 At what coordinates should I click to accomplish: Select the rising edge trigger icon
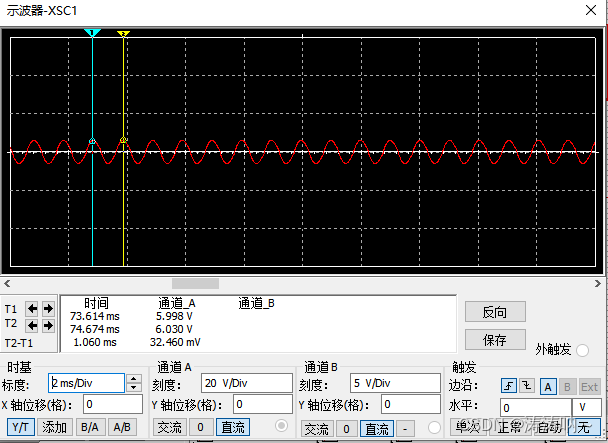pyautogui.click(x=509, y=386)
